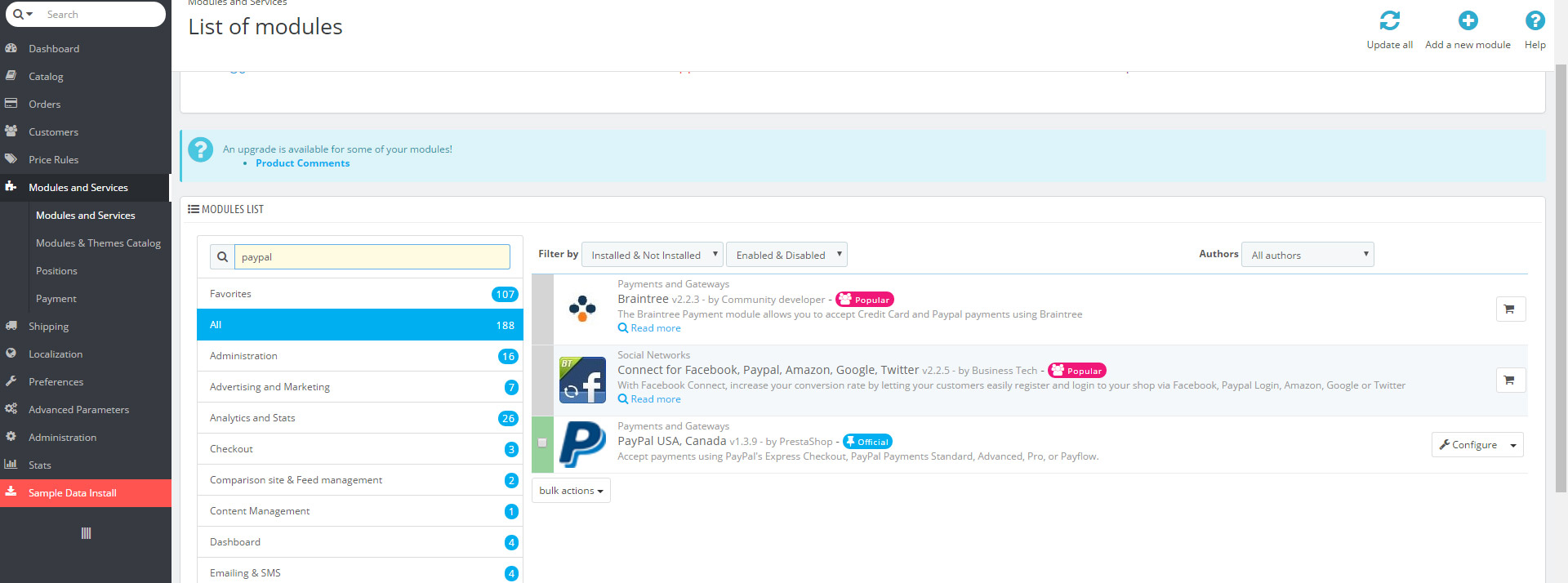Click the Facebook Connect module logo
The image size is (1568, 583).
tap(582, 380)
